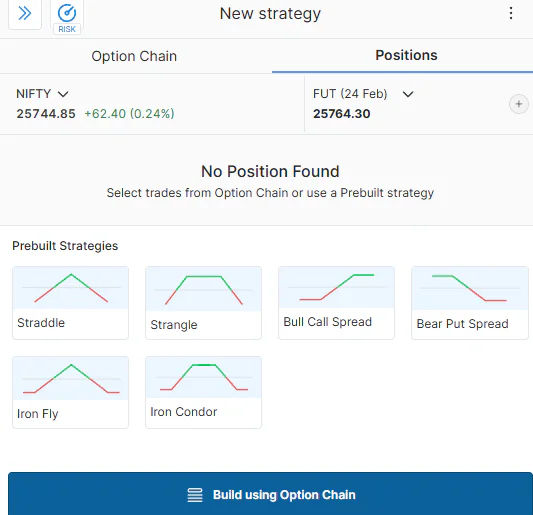
Task: Select the Strangle payoff chart
Action: [204, 289]
